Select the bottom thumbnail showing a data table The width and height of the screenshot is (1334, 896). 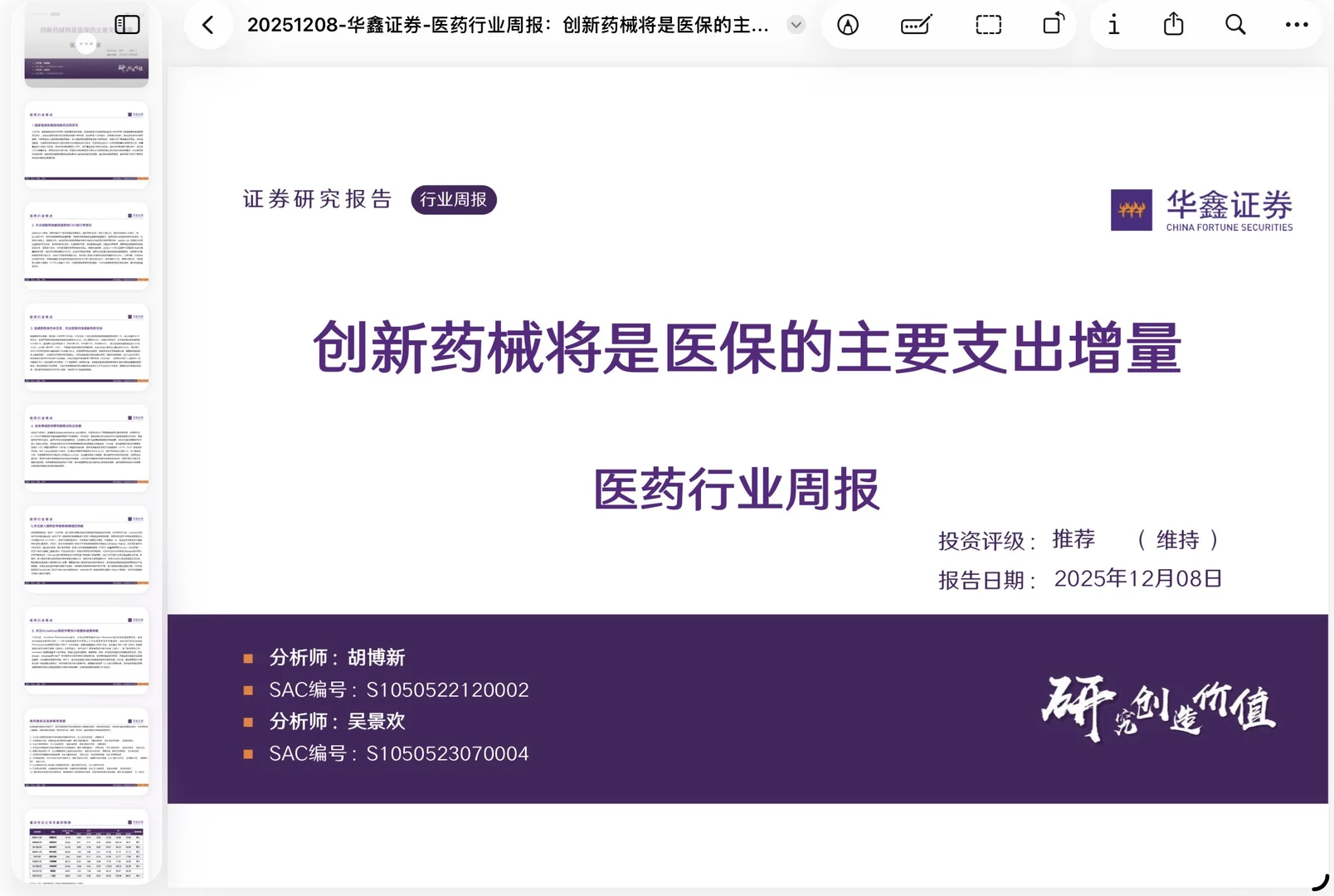click(85, 846)
